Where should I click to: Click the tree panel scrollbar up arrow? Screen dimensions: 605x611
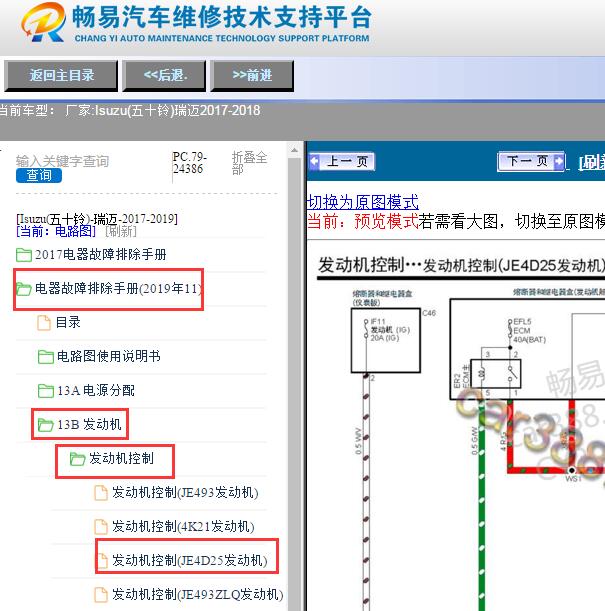[x=295, y=150]
